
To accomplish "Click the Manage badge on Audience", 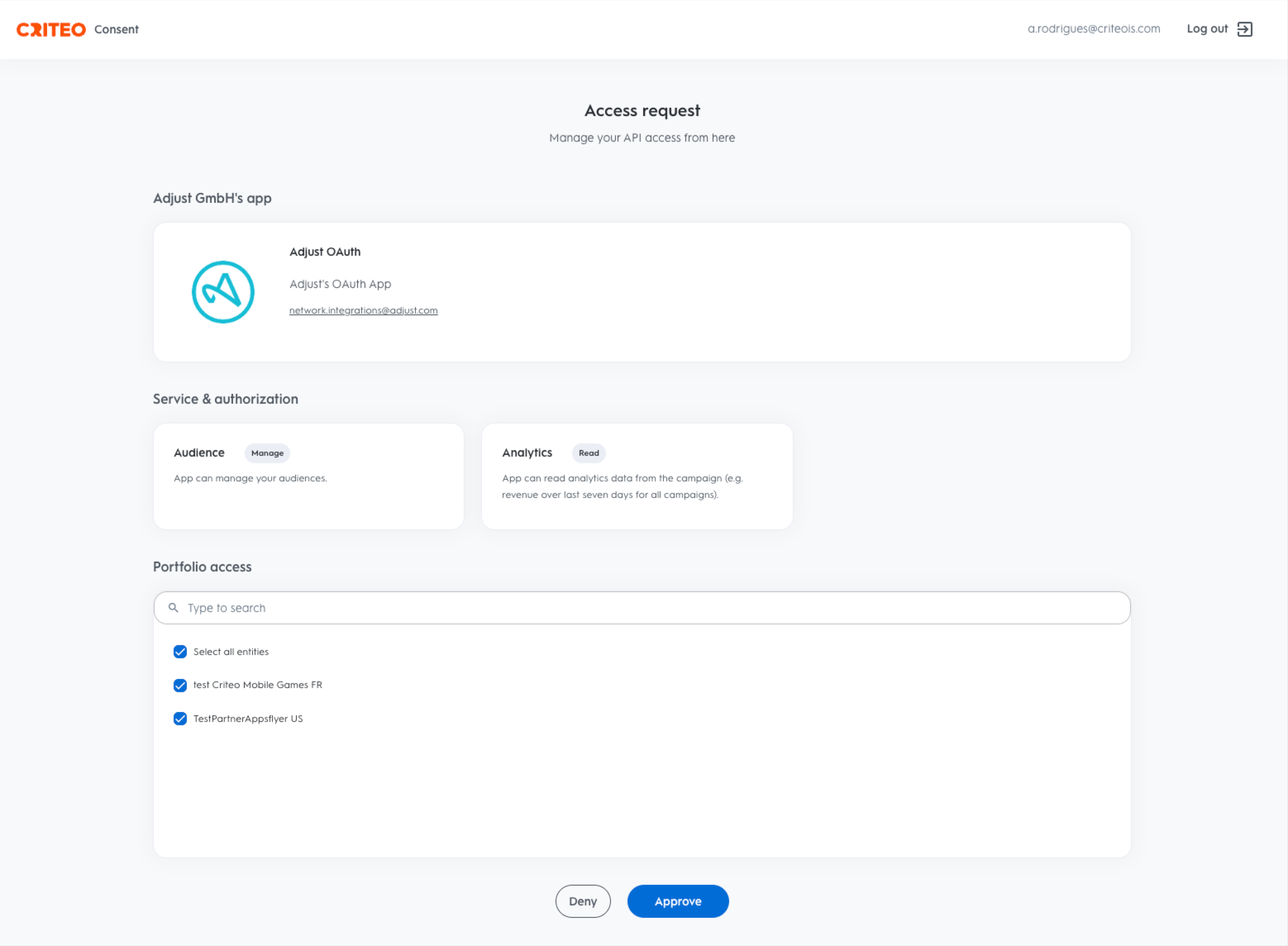I will pos(267,453).
